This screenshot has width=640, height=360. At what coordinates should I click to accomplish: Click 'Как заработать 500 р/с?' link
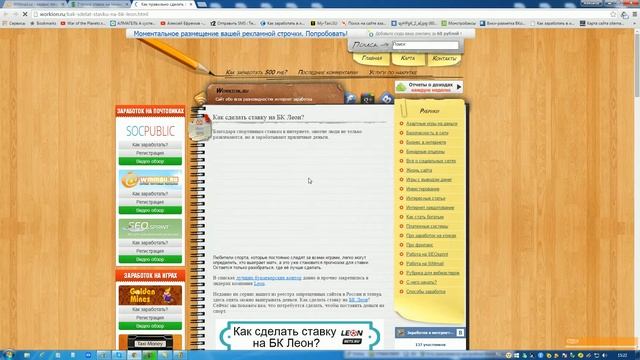click(256, 72)
